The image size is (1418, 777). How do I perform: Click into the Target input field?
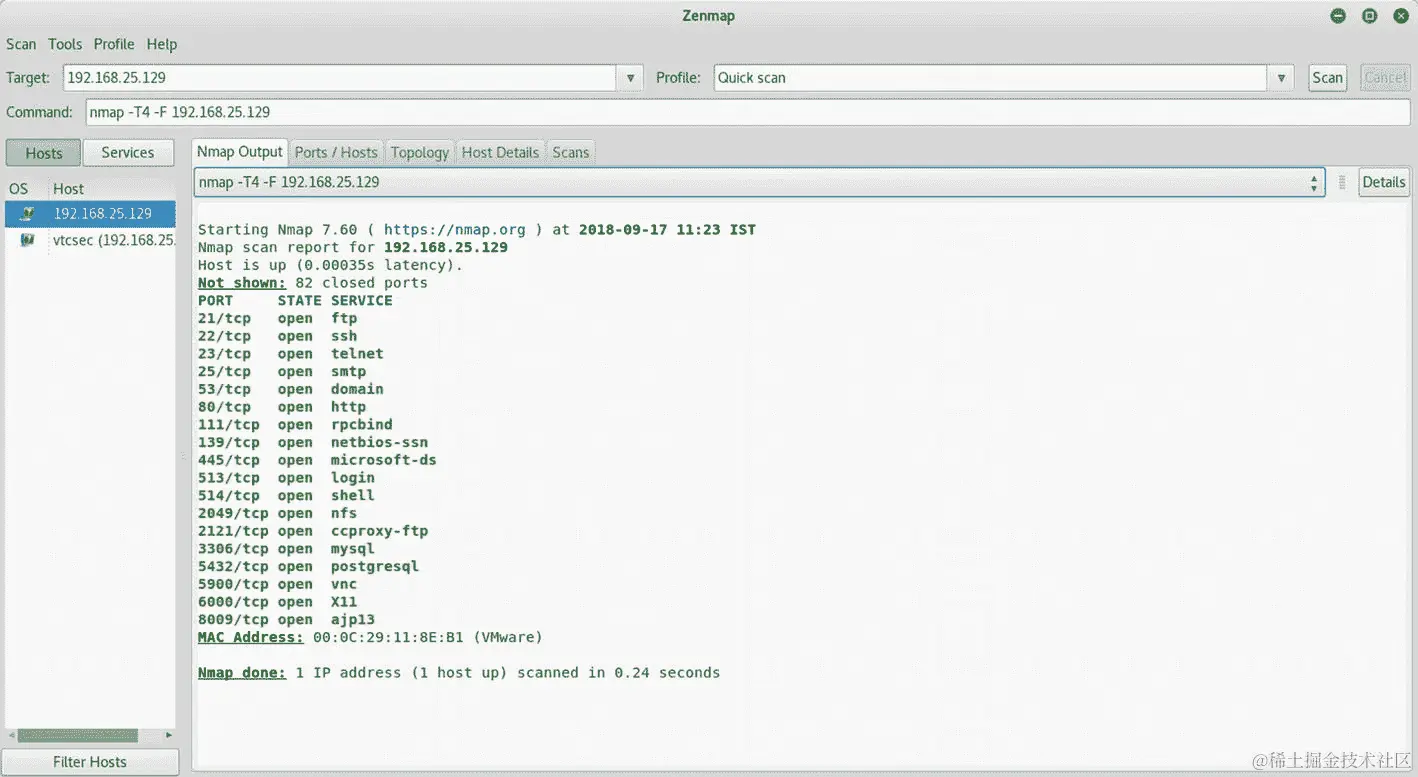tap(340, 78)
